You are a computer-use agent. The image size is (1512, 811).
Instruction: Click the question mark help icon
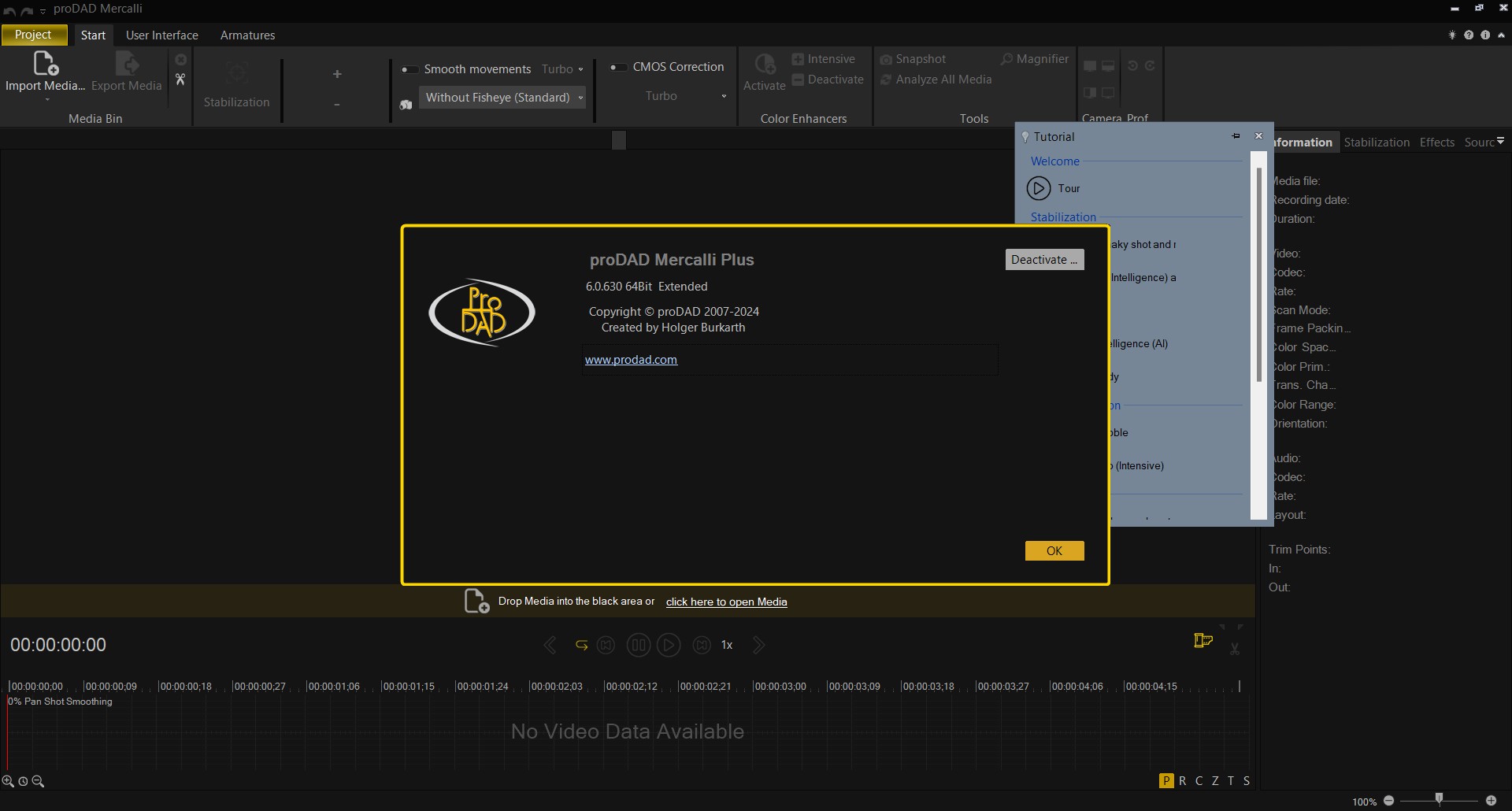(x=1469, y=35)
